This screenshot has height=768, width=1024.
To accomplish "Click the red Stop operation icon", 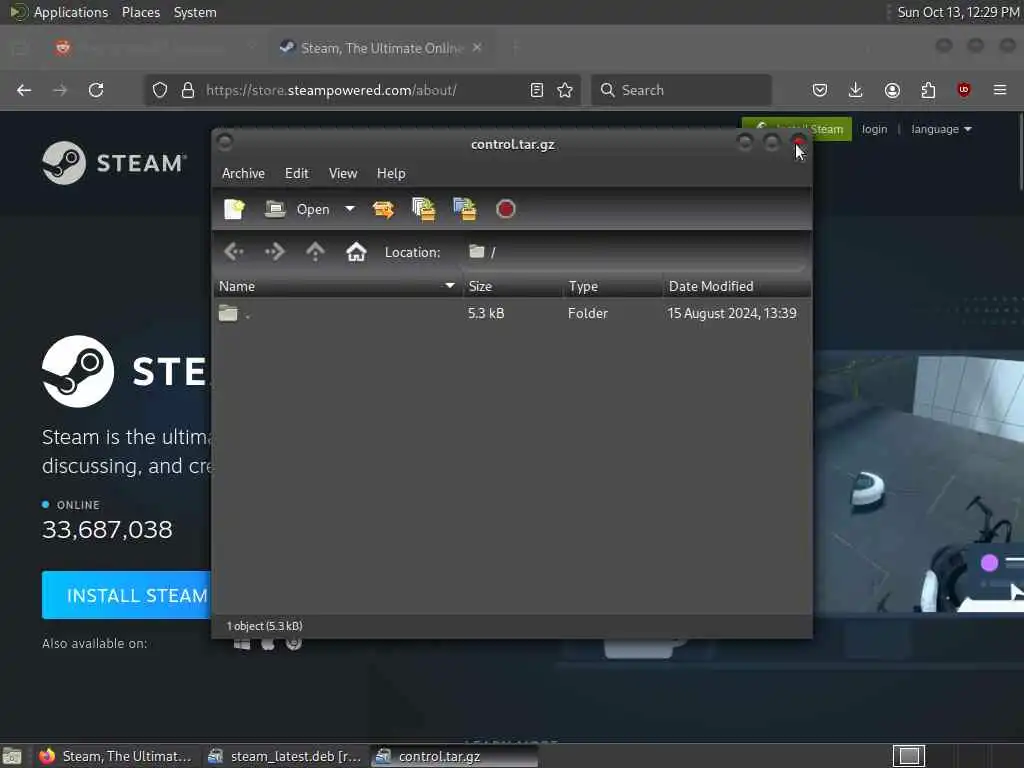I will (505, 209).
